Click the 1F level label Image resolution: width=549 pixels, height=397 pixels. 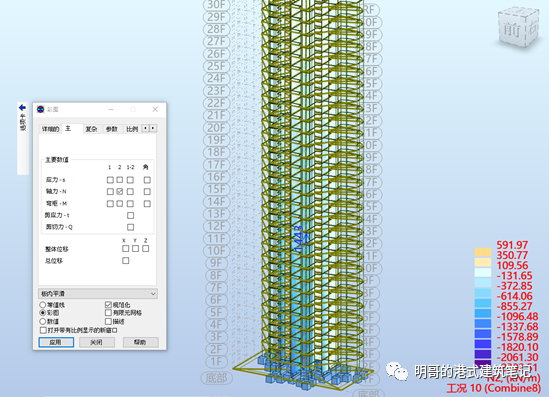pos(216,362)
